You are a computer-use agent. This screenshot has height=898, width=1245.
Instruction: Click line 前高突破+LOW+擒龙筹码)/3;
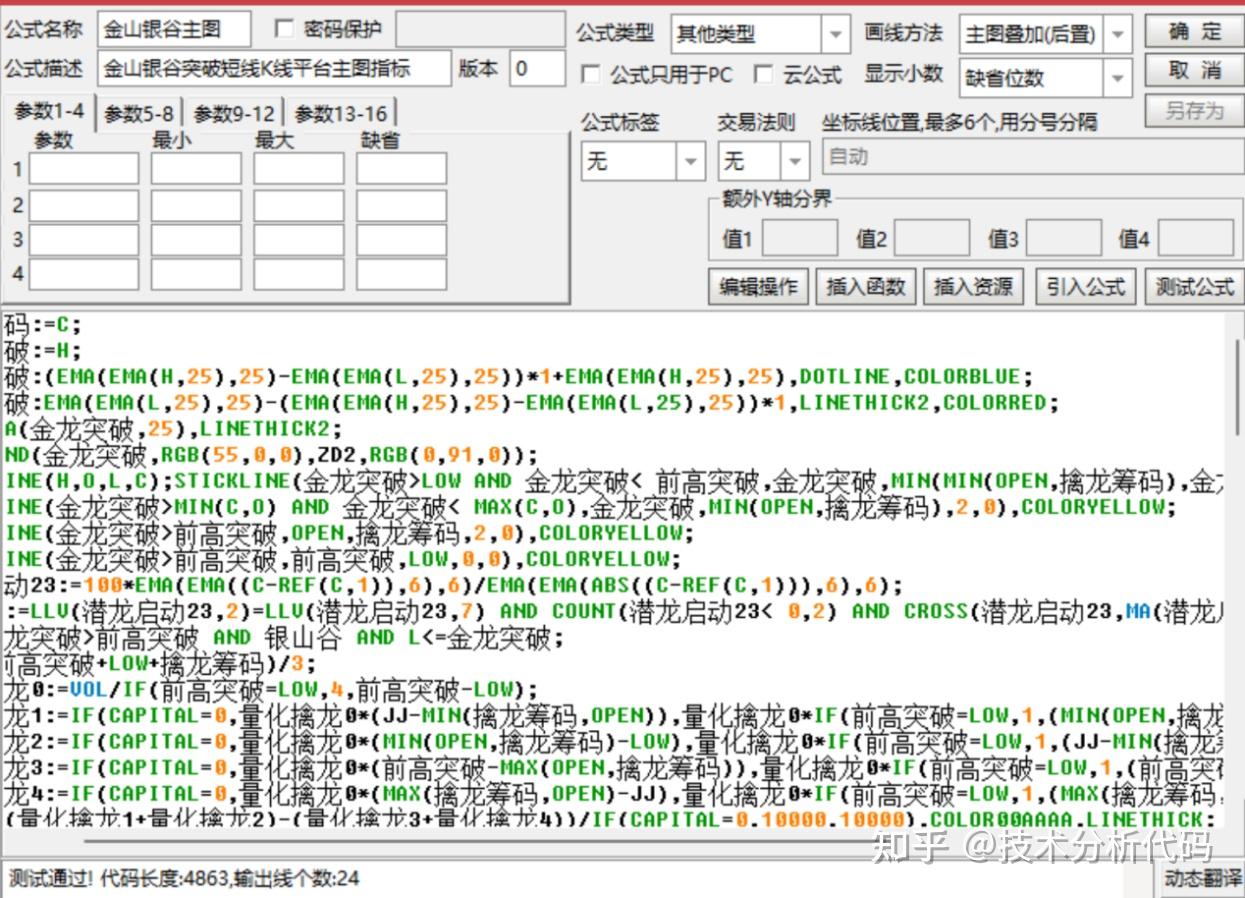coord(160,663)
